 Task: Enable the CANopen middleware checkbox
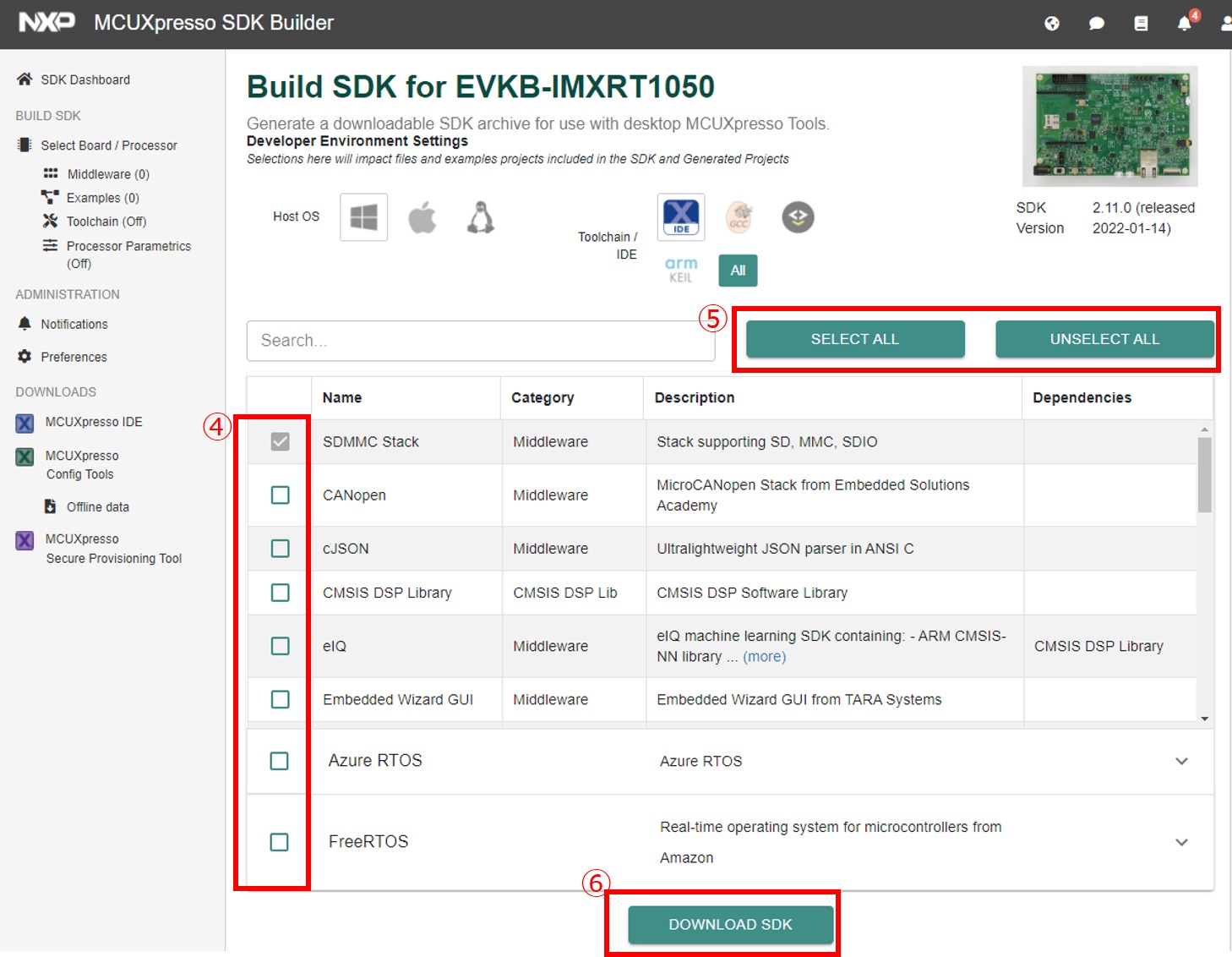pyautogui.click(x=280, y=495)
